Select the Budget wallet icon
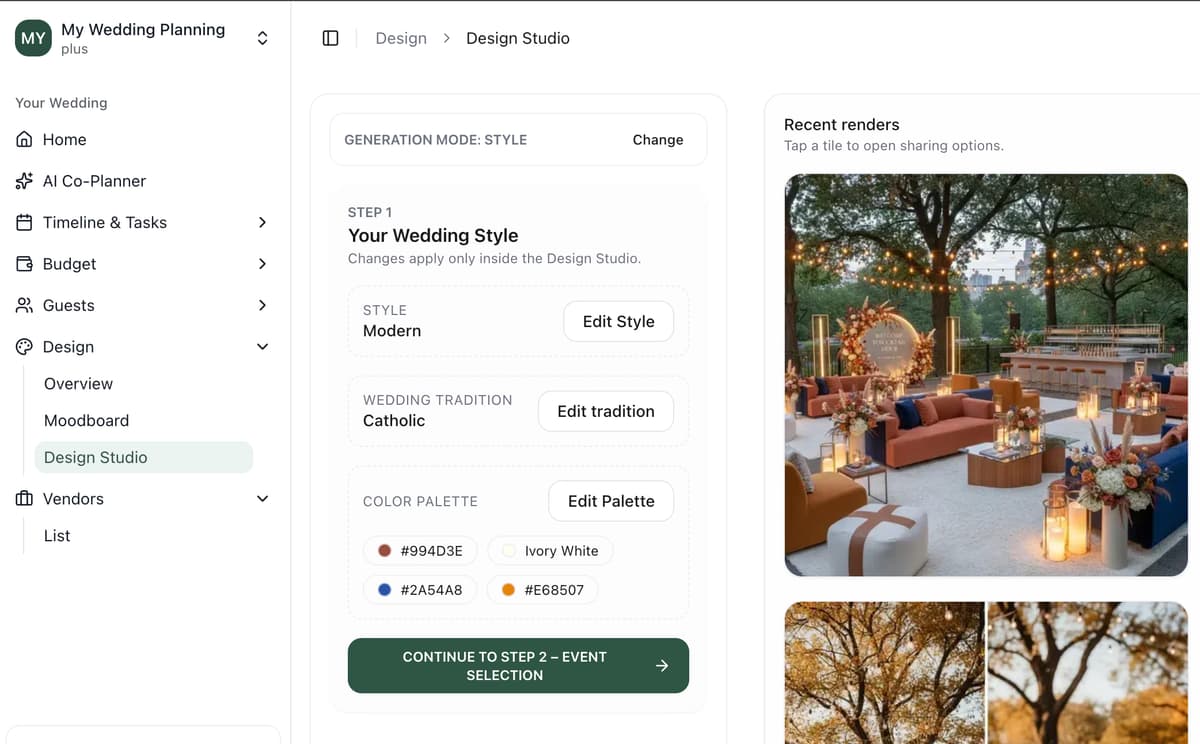Image resolution: width=1200 pixels, height=744 pixels. pos(24,263)
